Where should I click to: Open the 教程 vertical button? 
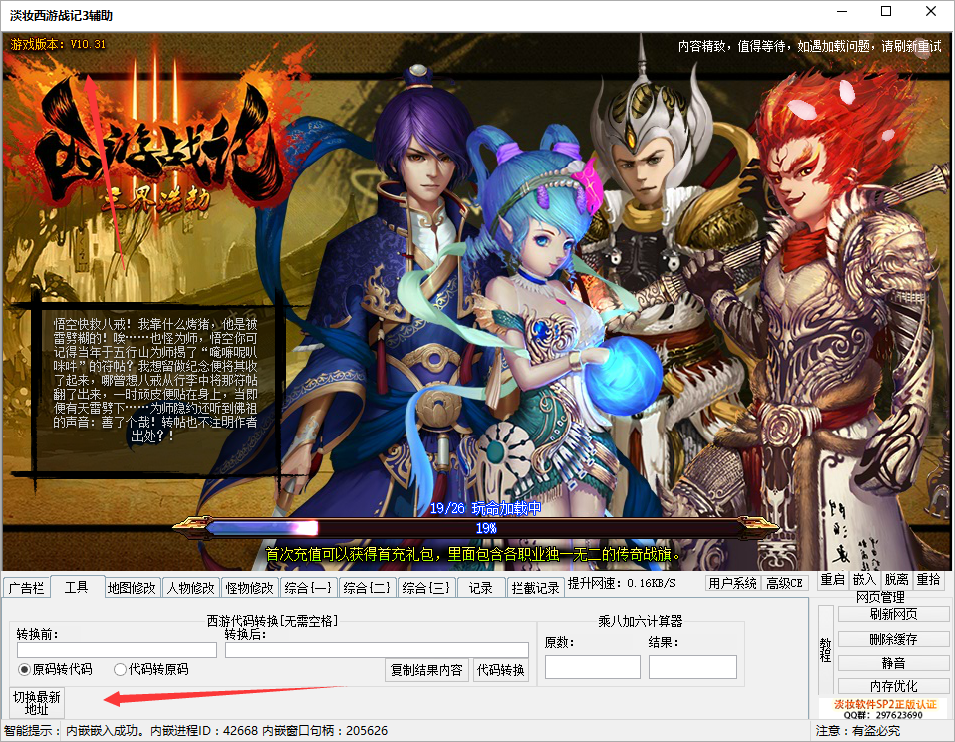click(x=825, y=650)
